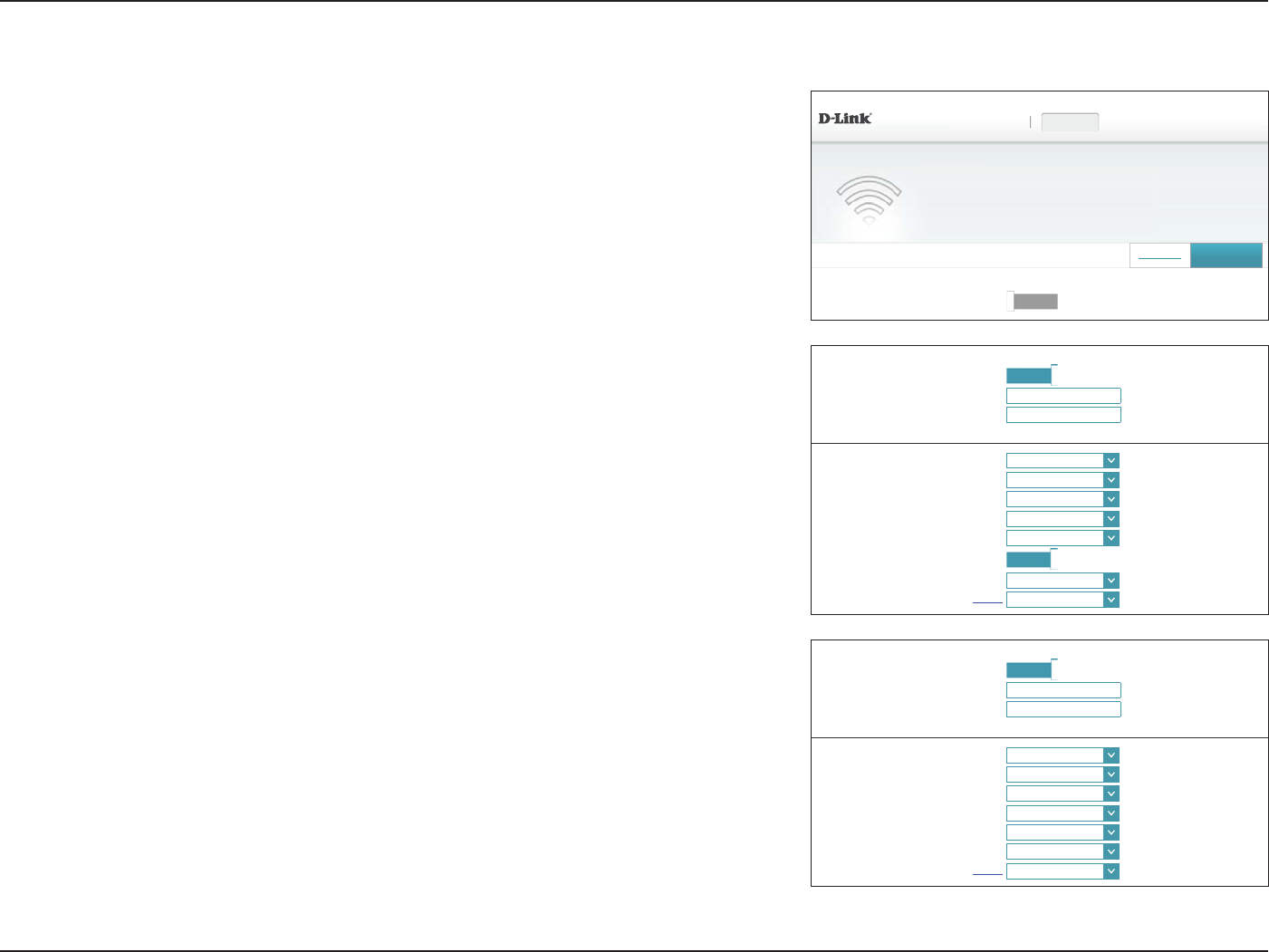Open the first dropdown in lower panel's advanced section
The width and height of the screenshot is (1269, 952).
(1062, 755)
